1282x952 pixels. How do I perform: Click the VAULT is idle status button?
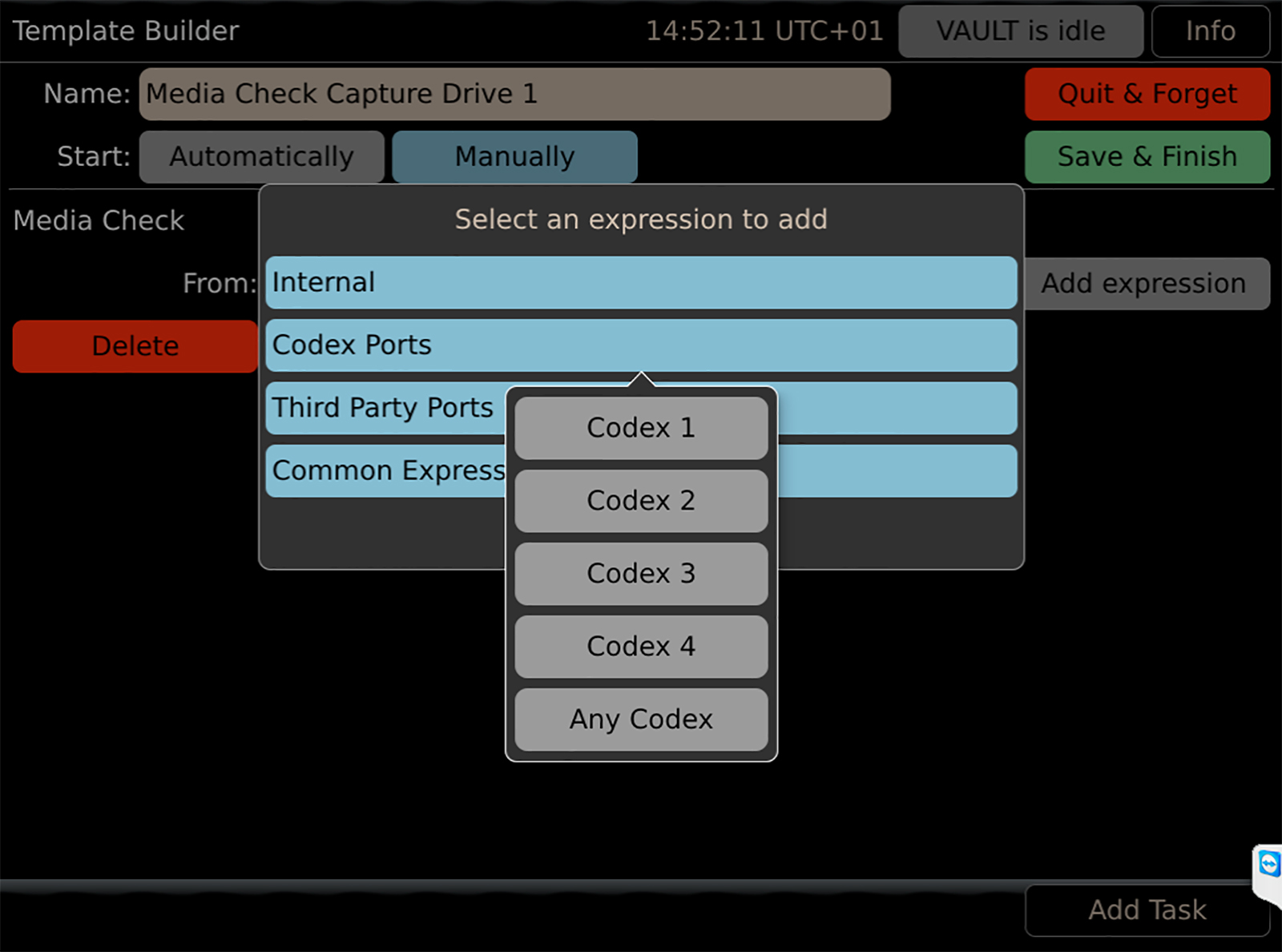coord(1021,31)
